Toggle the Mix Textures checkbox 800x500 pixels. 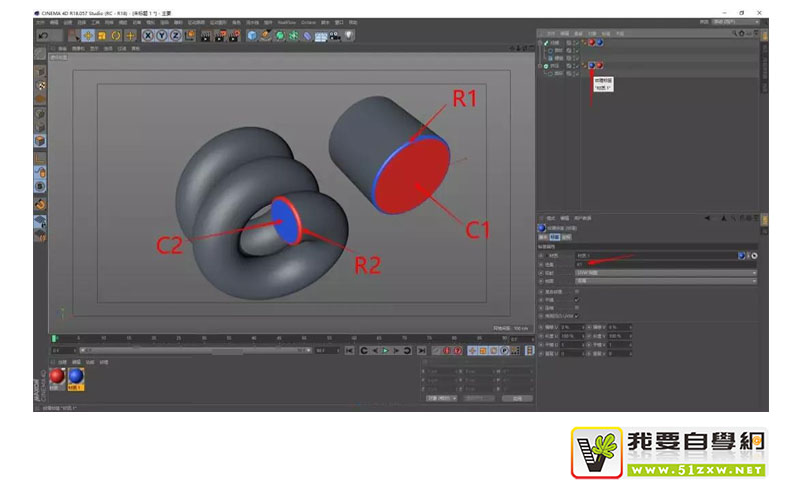577,291
